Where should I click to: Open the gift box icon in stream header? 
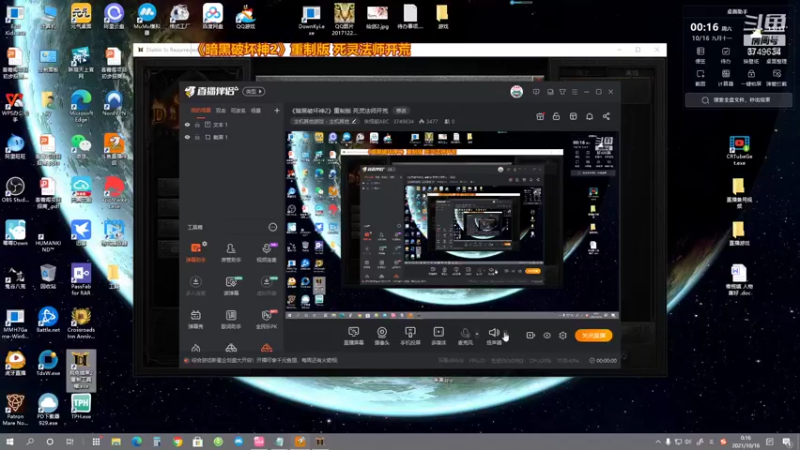pyautogui.click(x=540, y=116)
